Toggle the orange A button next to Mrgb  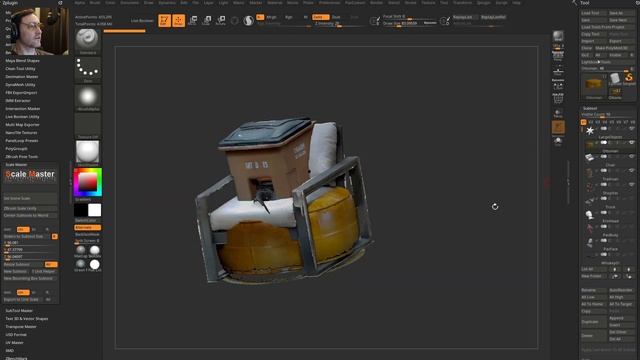coord(260,17)
